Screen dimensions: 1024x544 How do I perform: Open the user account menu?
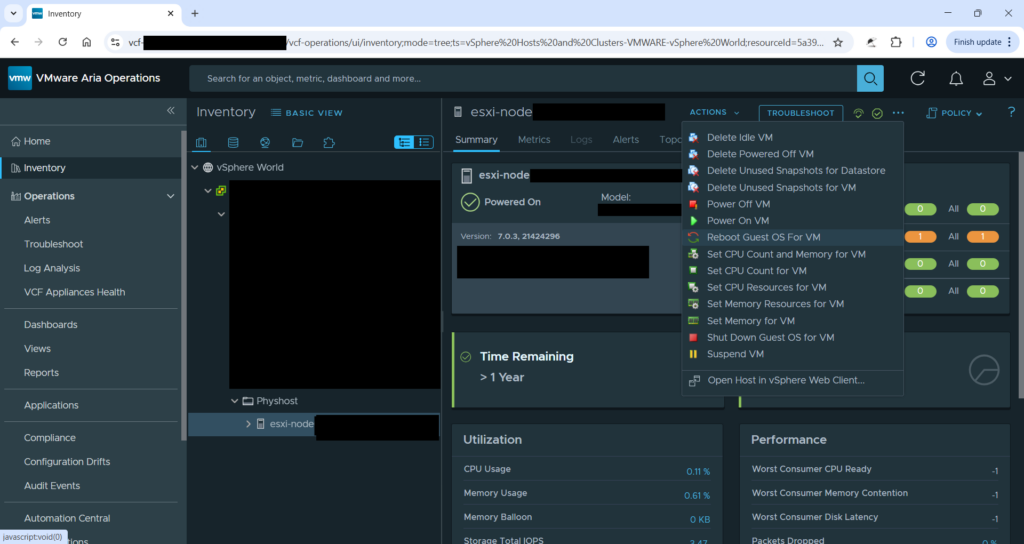coord(997,78)
